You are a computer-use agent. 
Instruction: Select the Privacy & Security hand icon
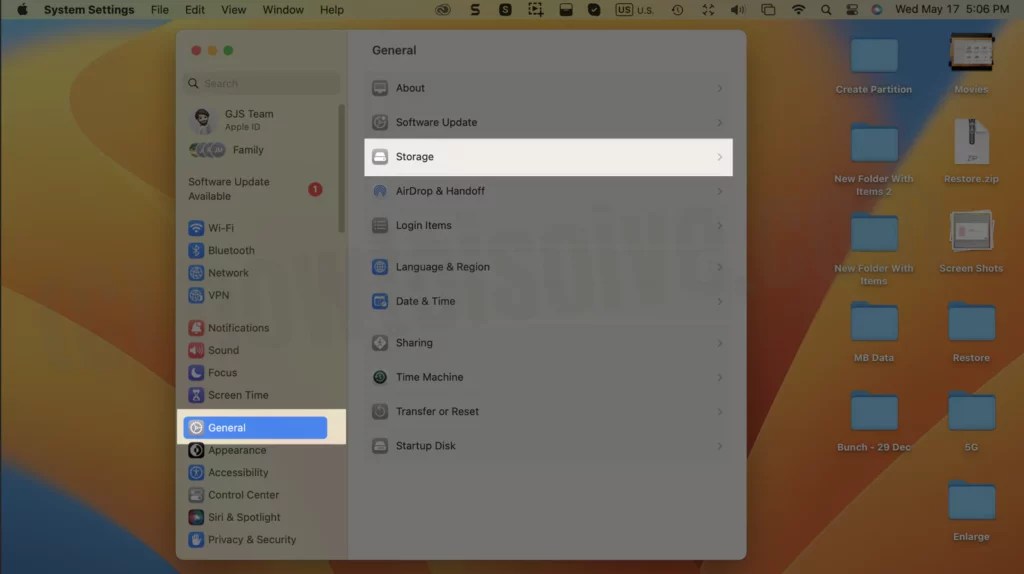[196, 539]
